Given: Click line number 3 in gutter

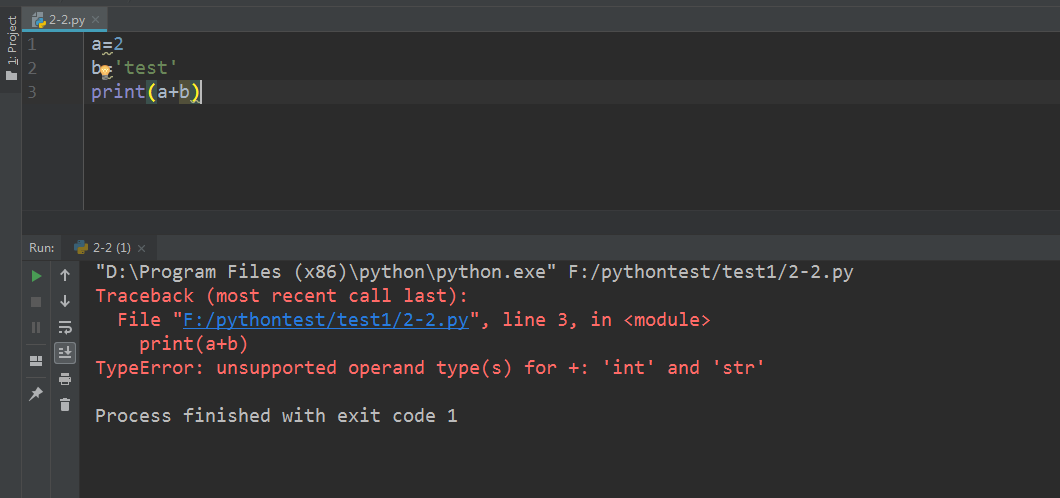Looking at the screenshot, I should click(32, 92).
